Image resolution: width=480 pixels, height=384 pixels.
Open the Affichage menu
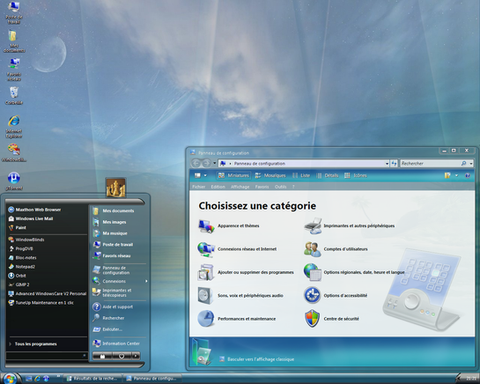[x=240, y=187]
